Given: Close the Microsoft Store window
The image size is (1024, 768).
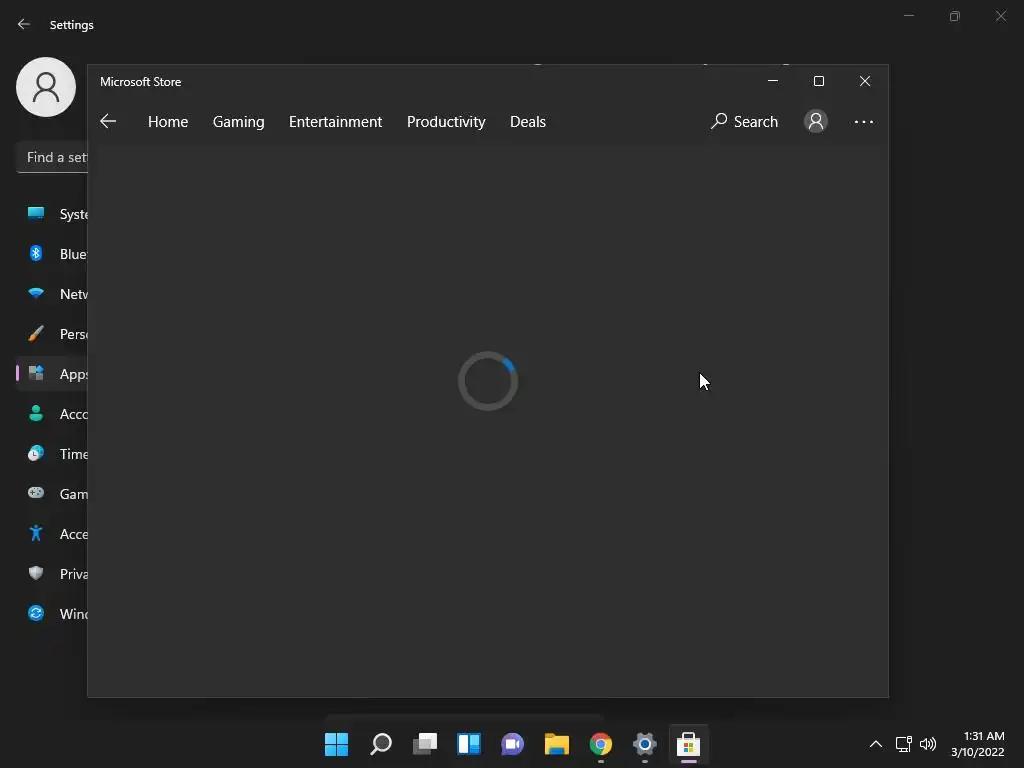Looking at the screenshot, I should click(865, 81).
